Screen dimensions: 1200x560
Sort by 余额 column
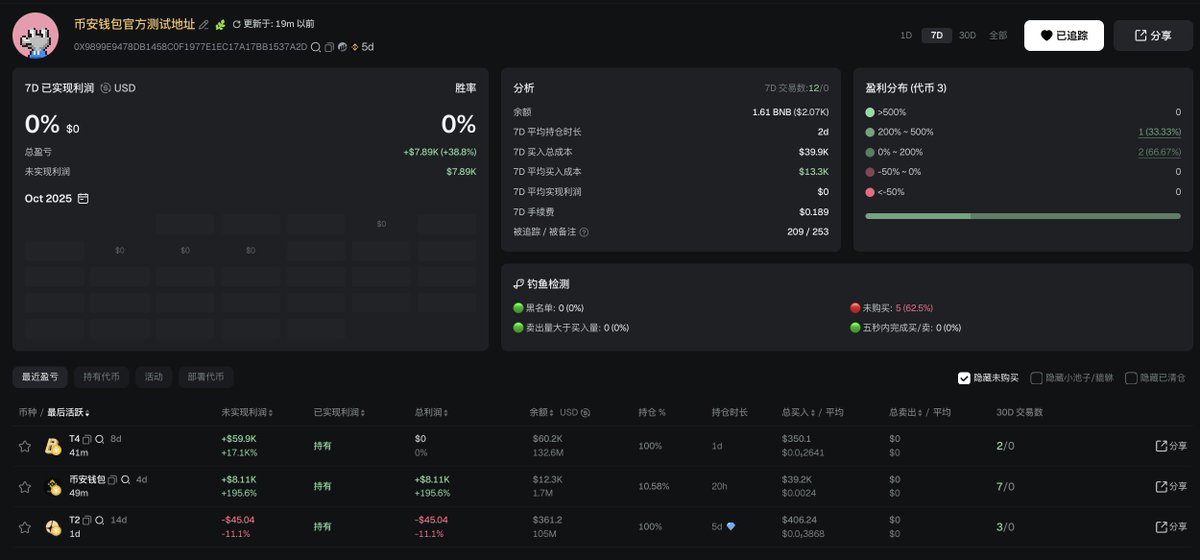coord(543,412)
